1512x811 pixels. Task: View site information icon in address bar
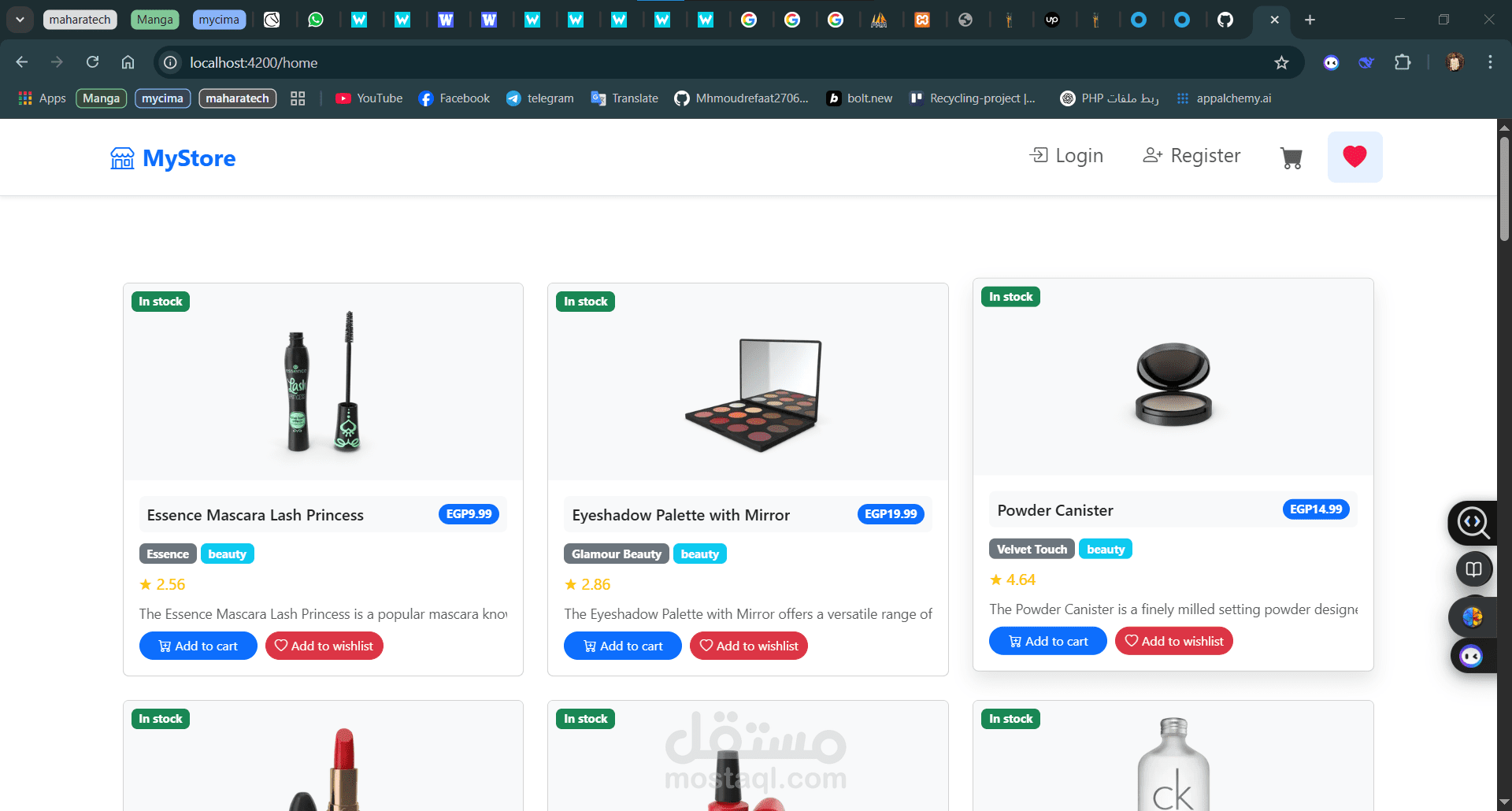tap(170, 62)
